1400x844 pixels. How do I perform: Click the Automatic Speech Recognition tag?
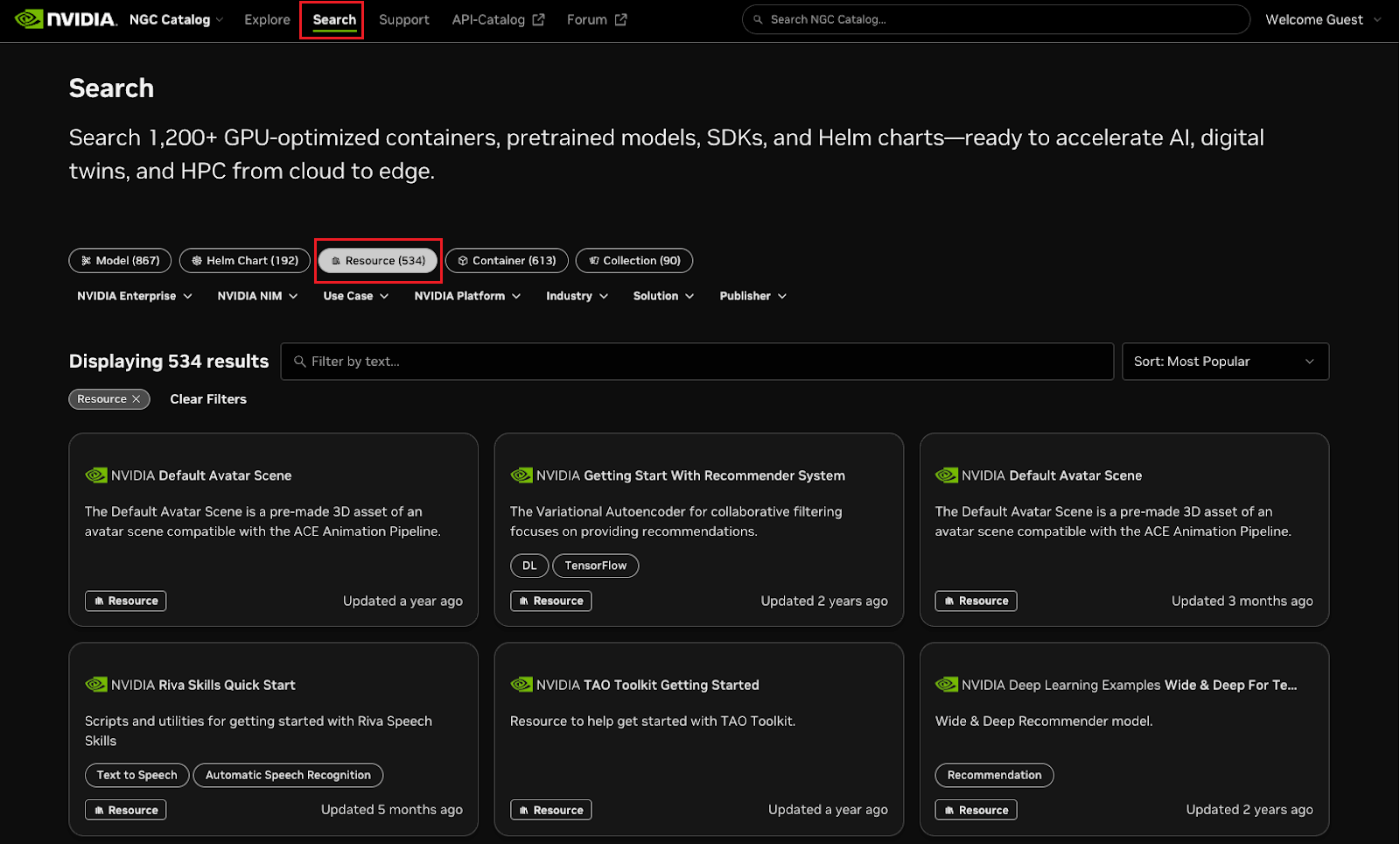[x=288, y=775]
